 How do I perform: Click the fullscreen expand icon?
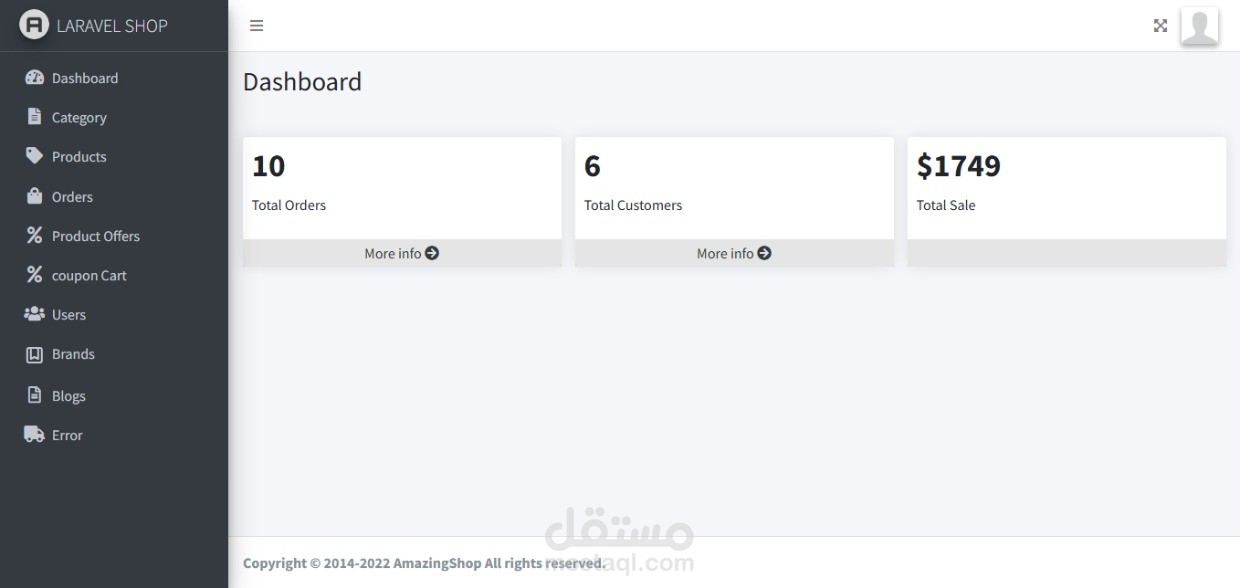click(x=1160, y=26)
